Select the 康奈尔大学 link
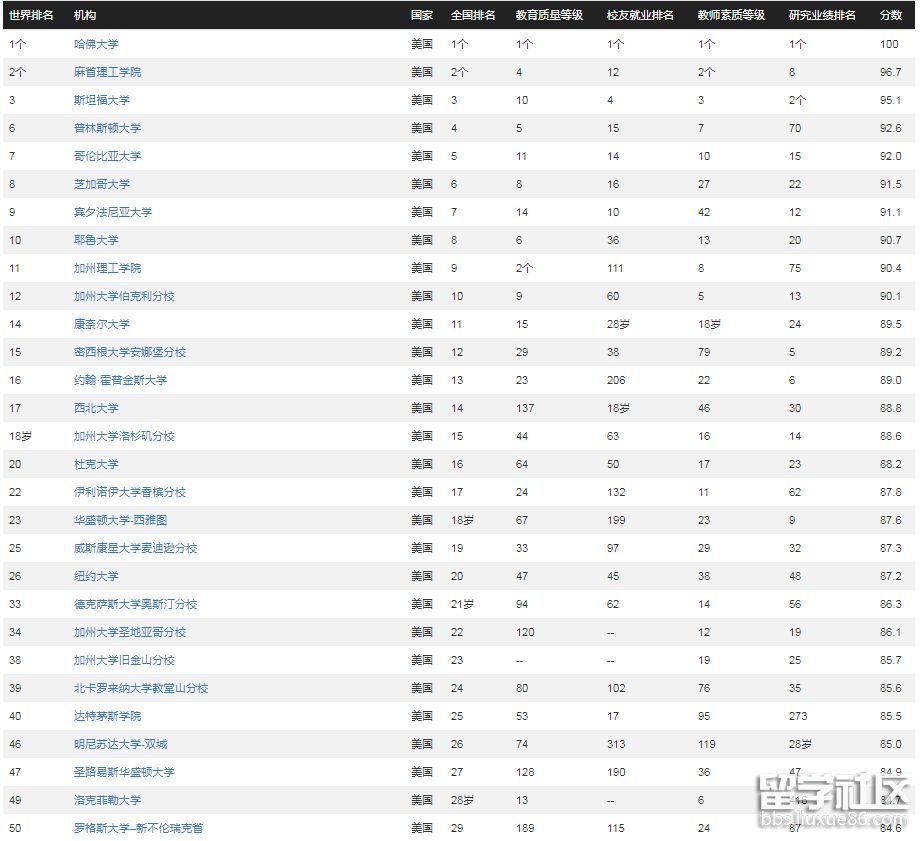The height and width of the screenshot is (841, 924). pyautogui.click(x=101, y=324)
